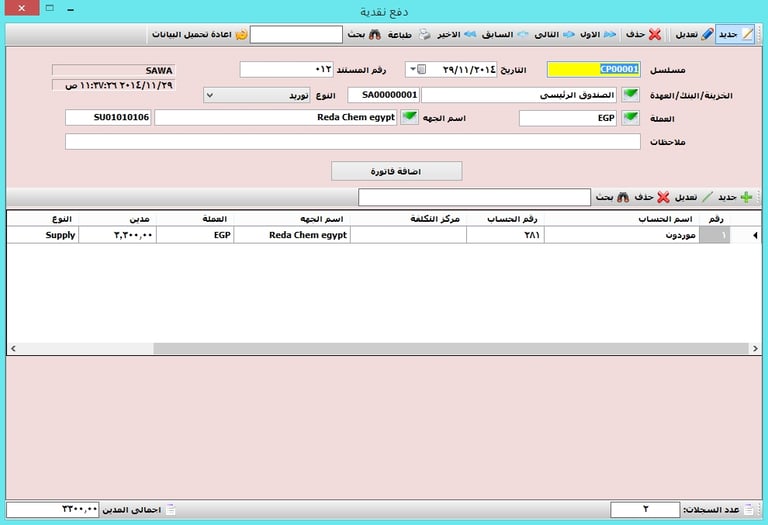Click the اسم الجهة column header in grid
This screenshot has width=768, height=525.
tap(292, 219)
